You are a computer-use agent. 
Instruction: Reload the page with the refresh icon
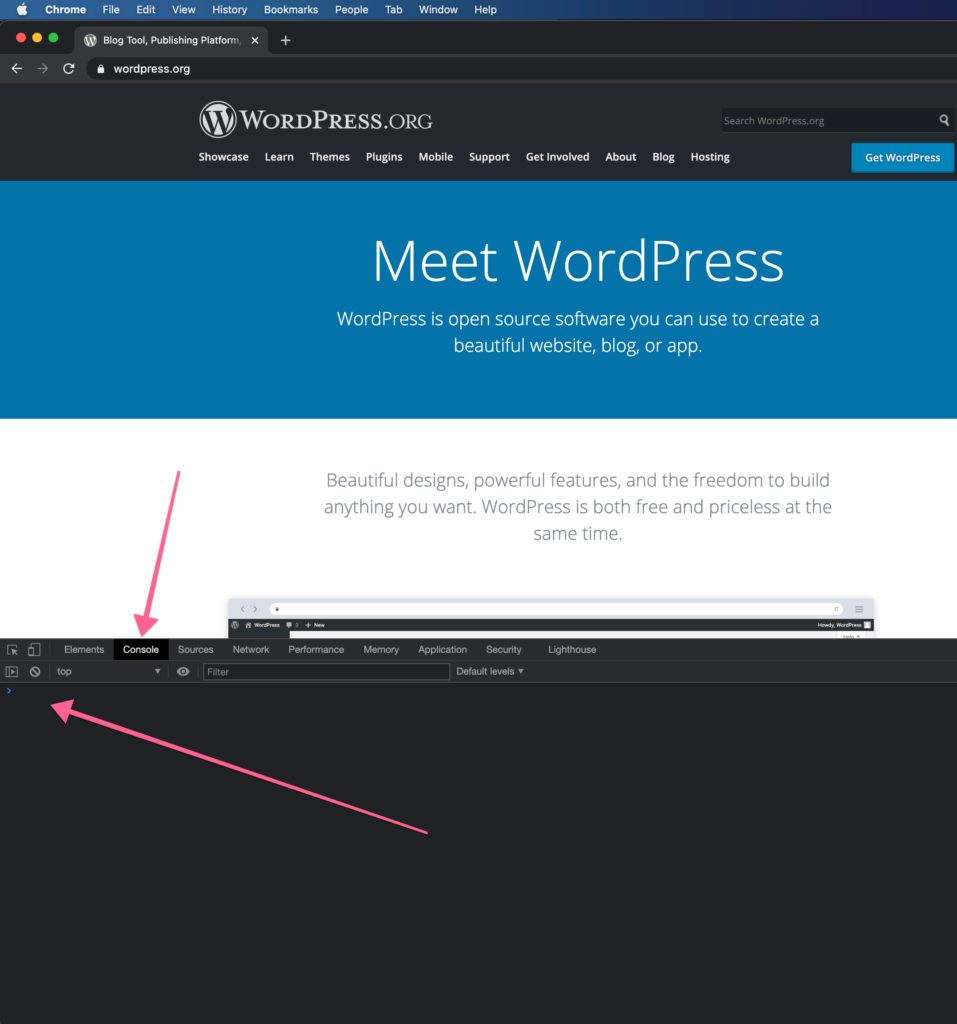tap(69, 69)
